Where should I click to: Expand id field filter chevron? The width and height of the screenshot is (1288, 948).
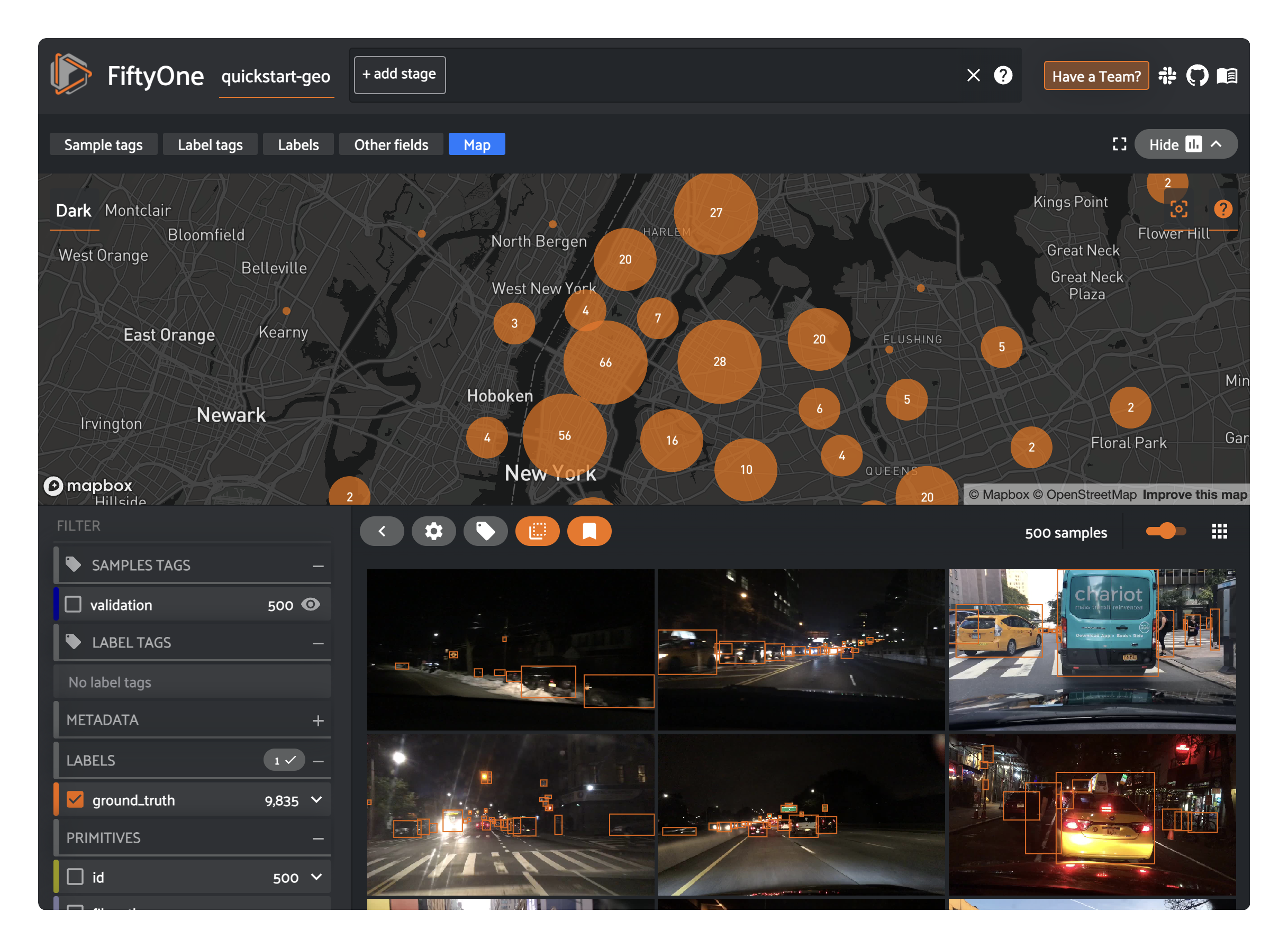point(316,877)
